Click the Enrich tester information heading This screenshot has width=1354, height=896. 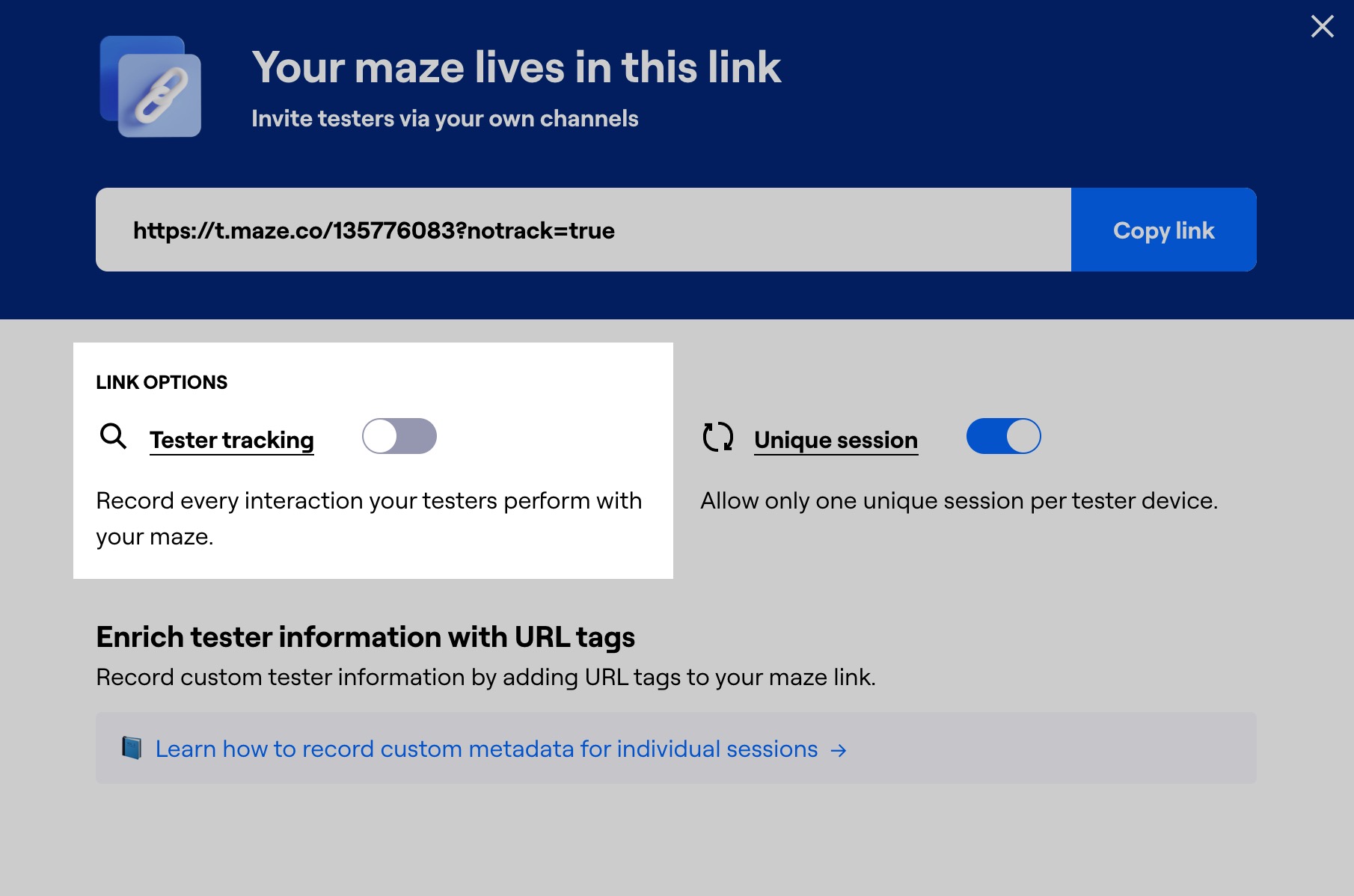point(364,636)
